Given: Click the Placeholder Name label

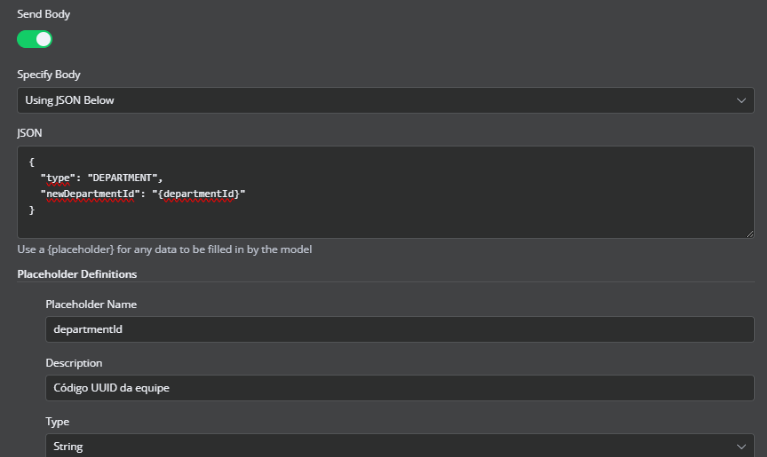Looking at the screenshot, I should tap(91, 304).
